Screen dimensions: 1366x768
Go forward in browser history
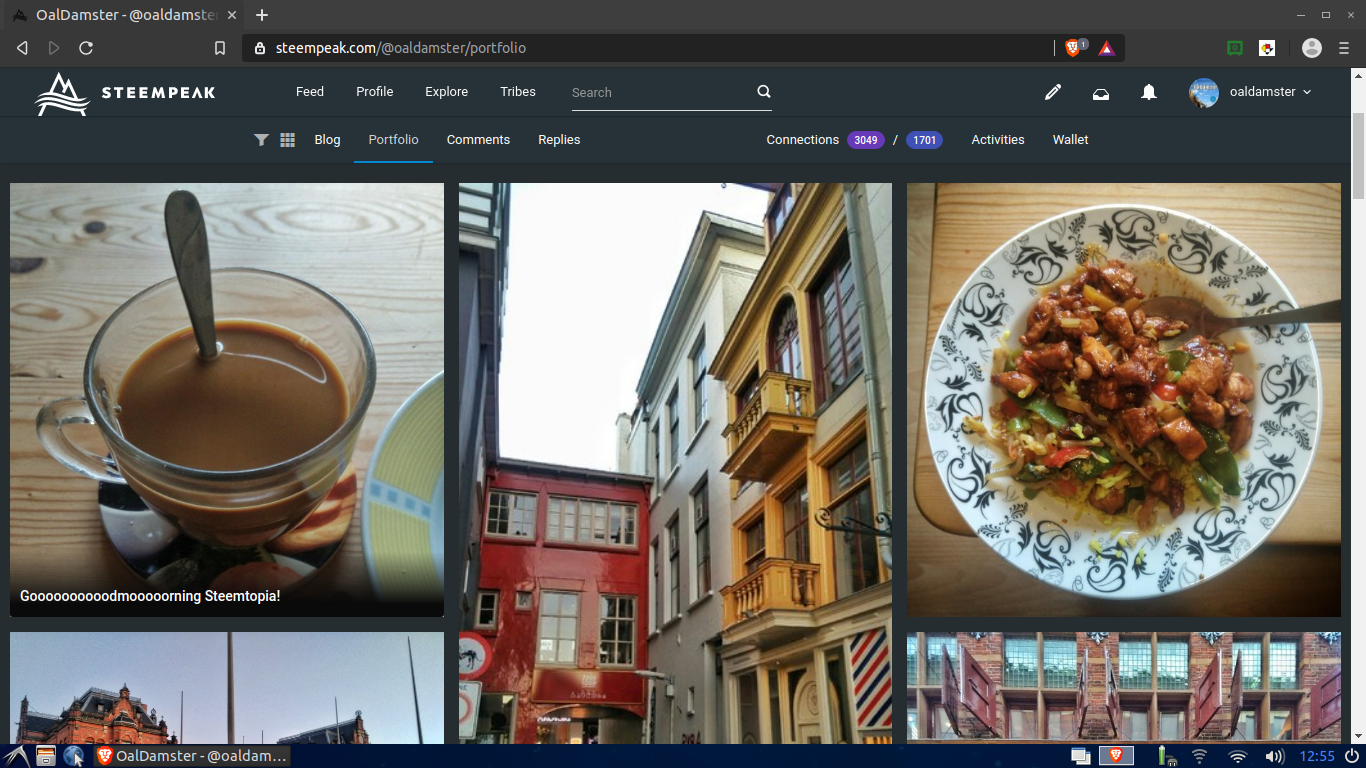tap(54, 48)
